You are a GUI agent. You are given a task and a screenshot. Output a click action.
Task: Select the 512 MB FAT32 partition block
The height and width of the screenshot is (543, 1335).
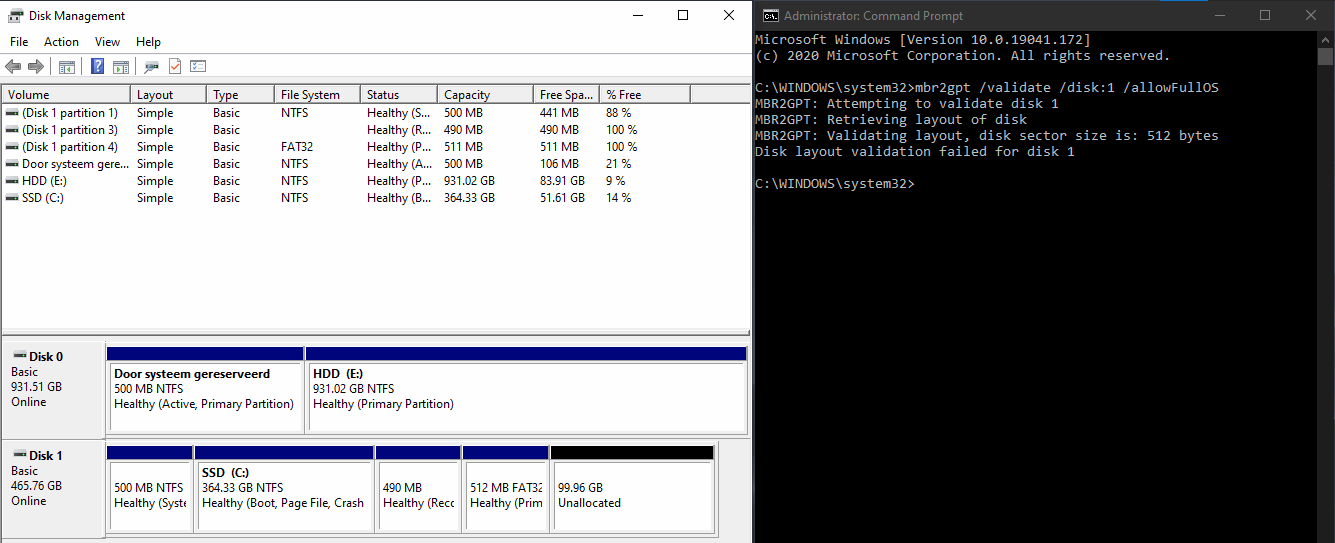tap(505, 489)
